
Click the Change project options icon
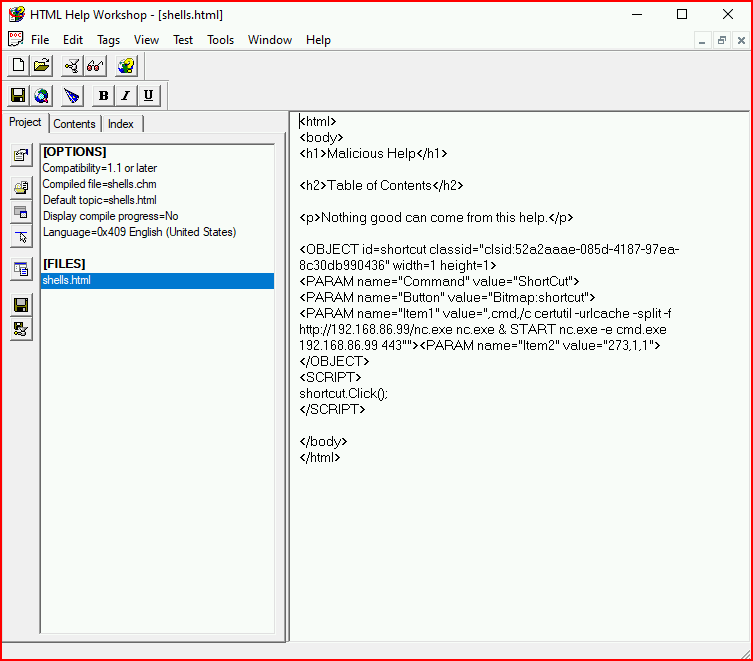click(21, 155)
